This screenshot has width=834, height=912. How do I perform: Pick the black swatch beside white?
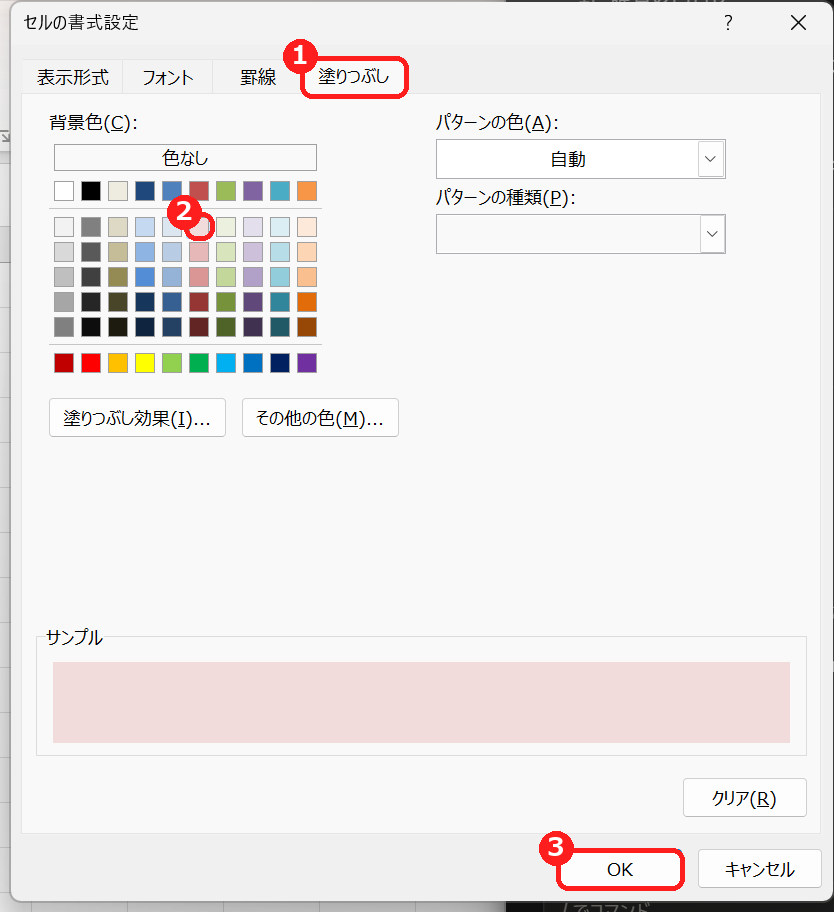[91, 191]
